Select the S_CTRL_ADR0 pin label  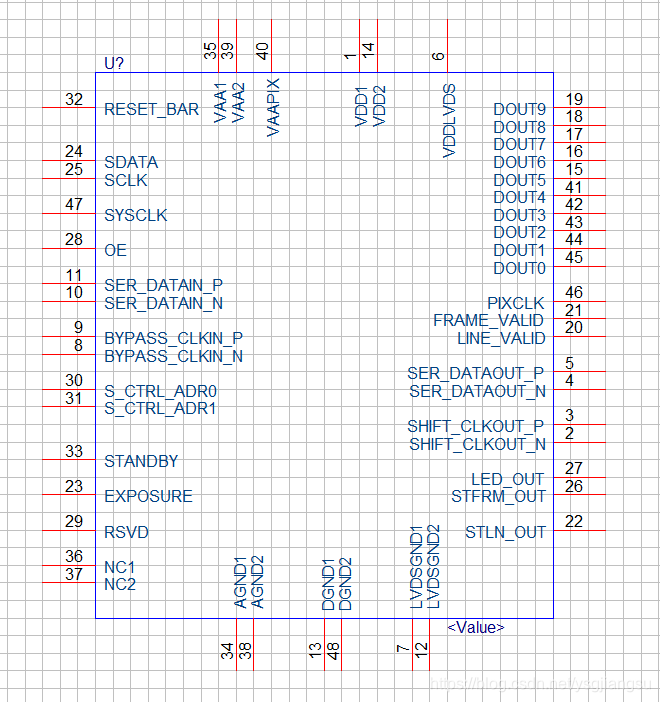click(x=160, y=391)
